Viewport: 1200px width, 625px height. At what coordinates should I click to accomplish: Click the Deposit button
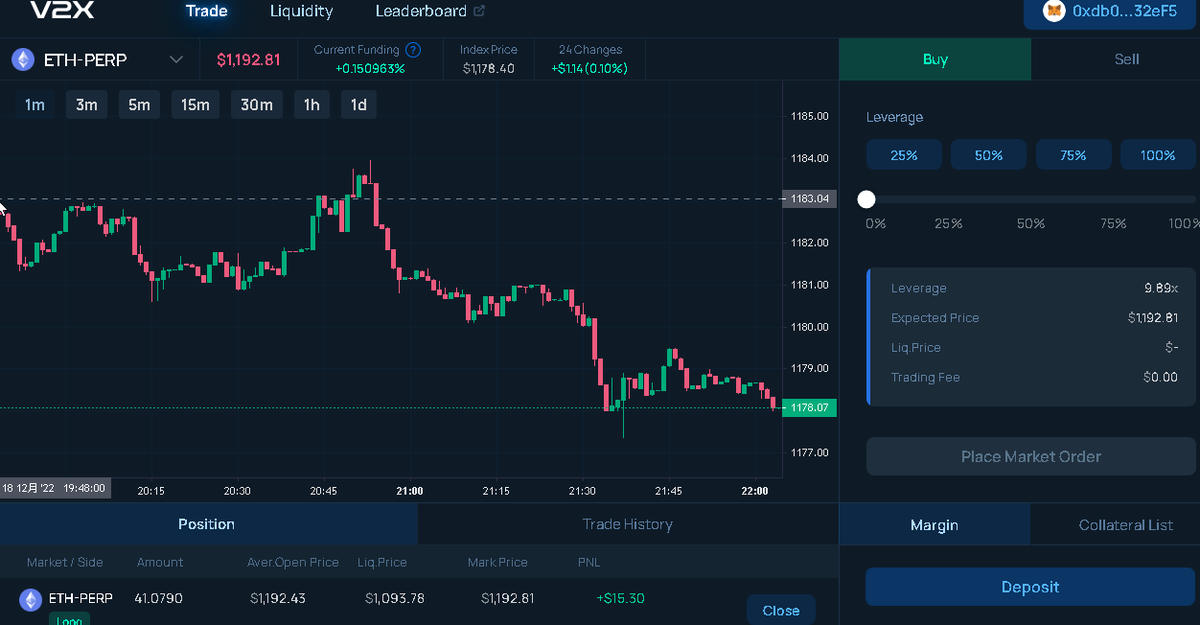[1030, 587]
